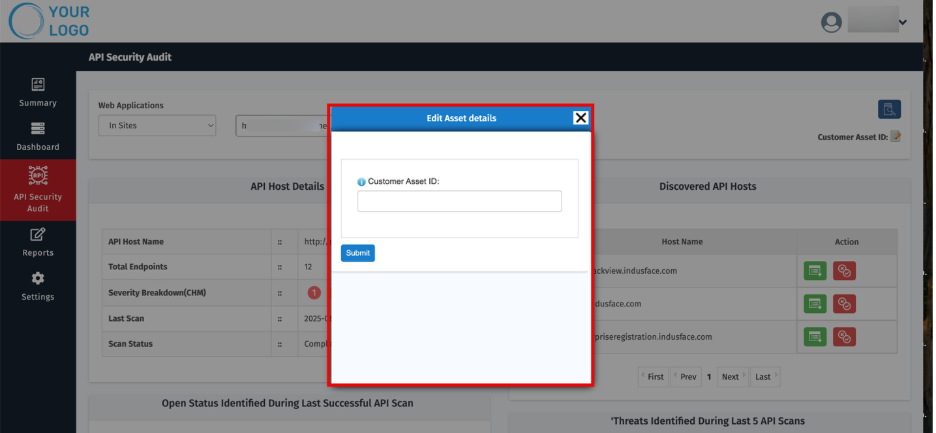Click the Last Scan row label
936x433 pixels.
[126, 318]
